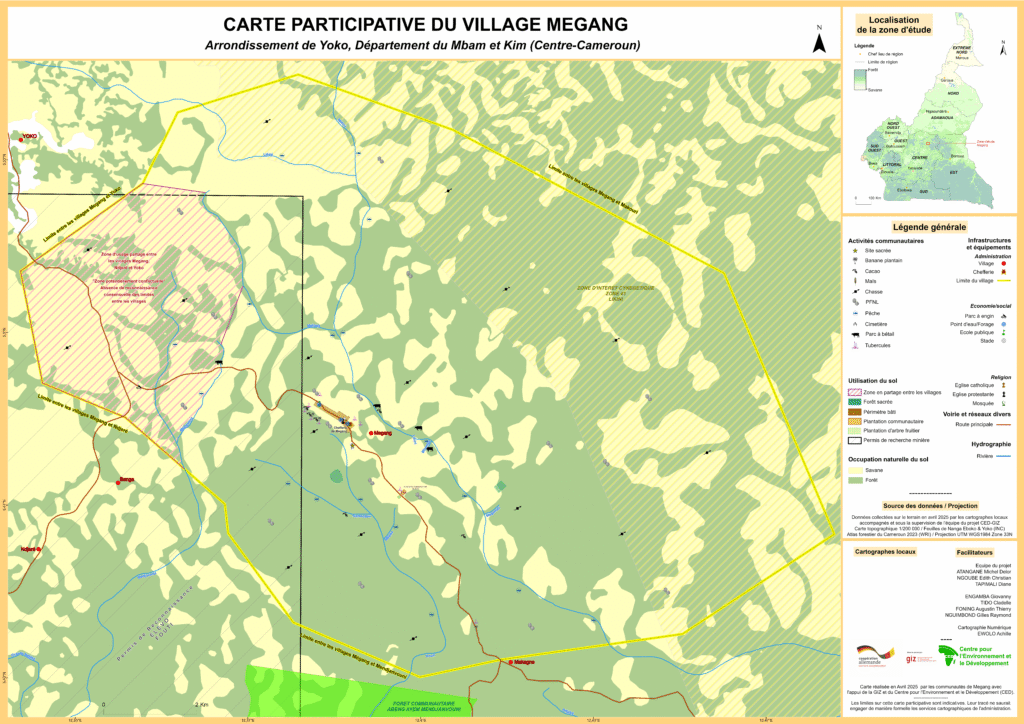1024x724 pixels.
Task: Click the 'Hydrographie' legend heading
Action: pyautogui.click(x=991, y=444)
